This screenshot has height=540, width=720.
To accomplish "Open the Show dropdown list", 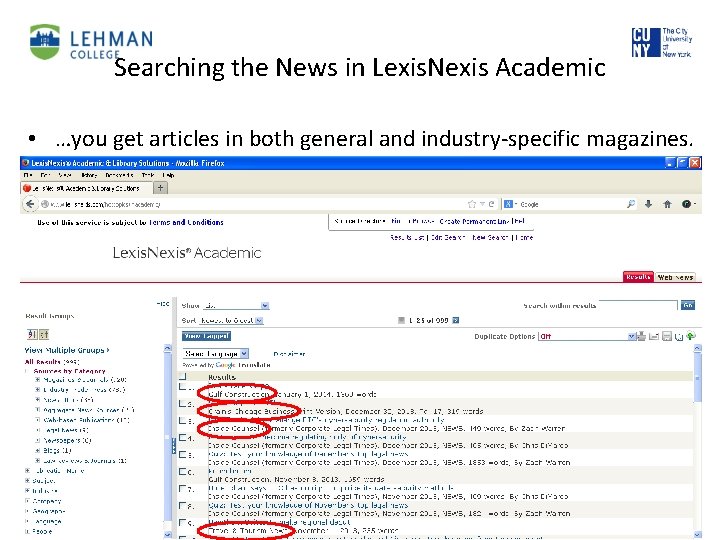I will (x=236, y=305).
